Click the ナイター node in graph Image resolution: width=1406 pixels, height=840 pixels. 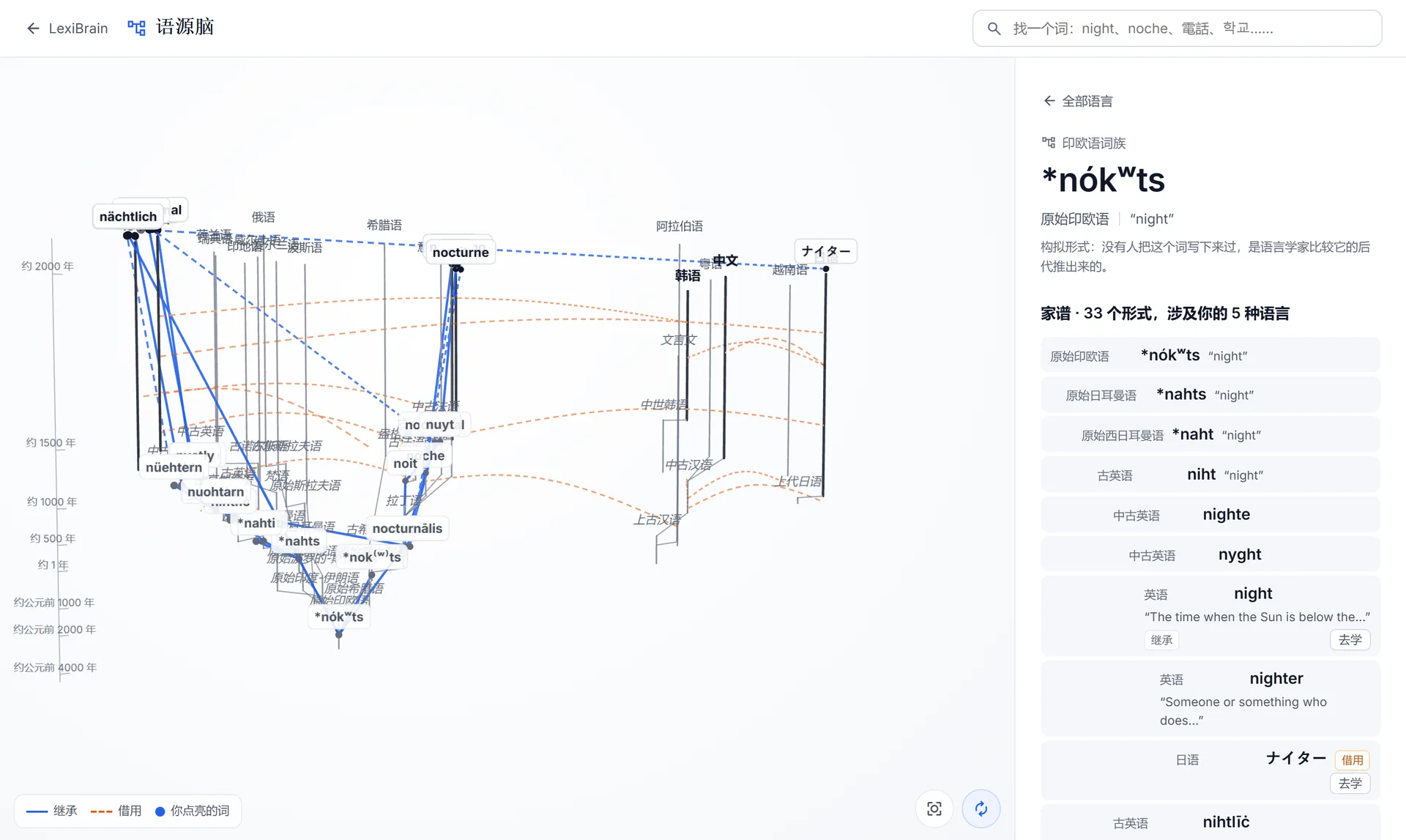pyautogui.click(x=826, y=251)
